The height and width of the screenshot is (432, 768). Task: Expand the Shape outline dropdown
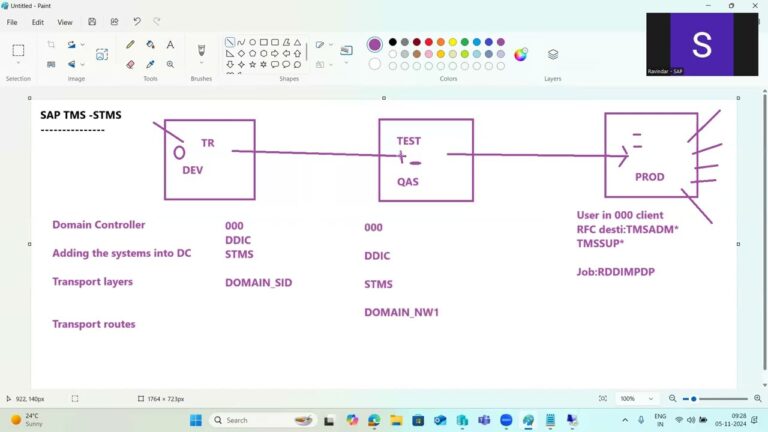[x=331, y=45]
